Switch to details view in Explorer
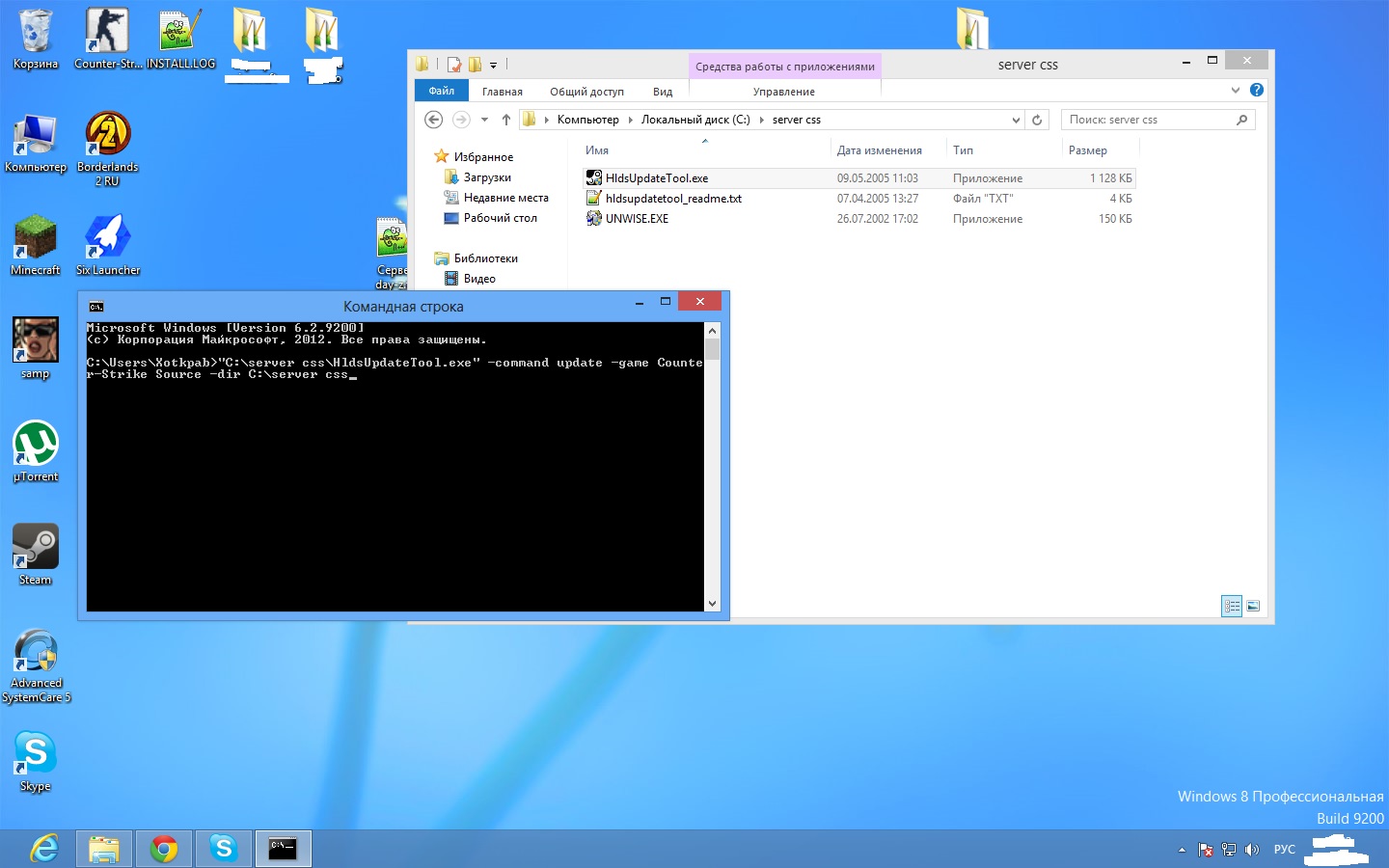Viewport: 1389px width, 868px height. 1232,606
